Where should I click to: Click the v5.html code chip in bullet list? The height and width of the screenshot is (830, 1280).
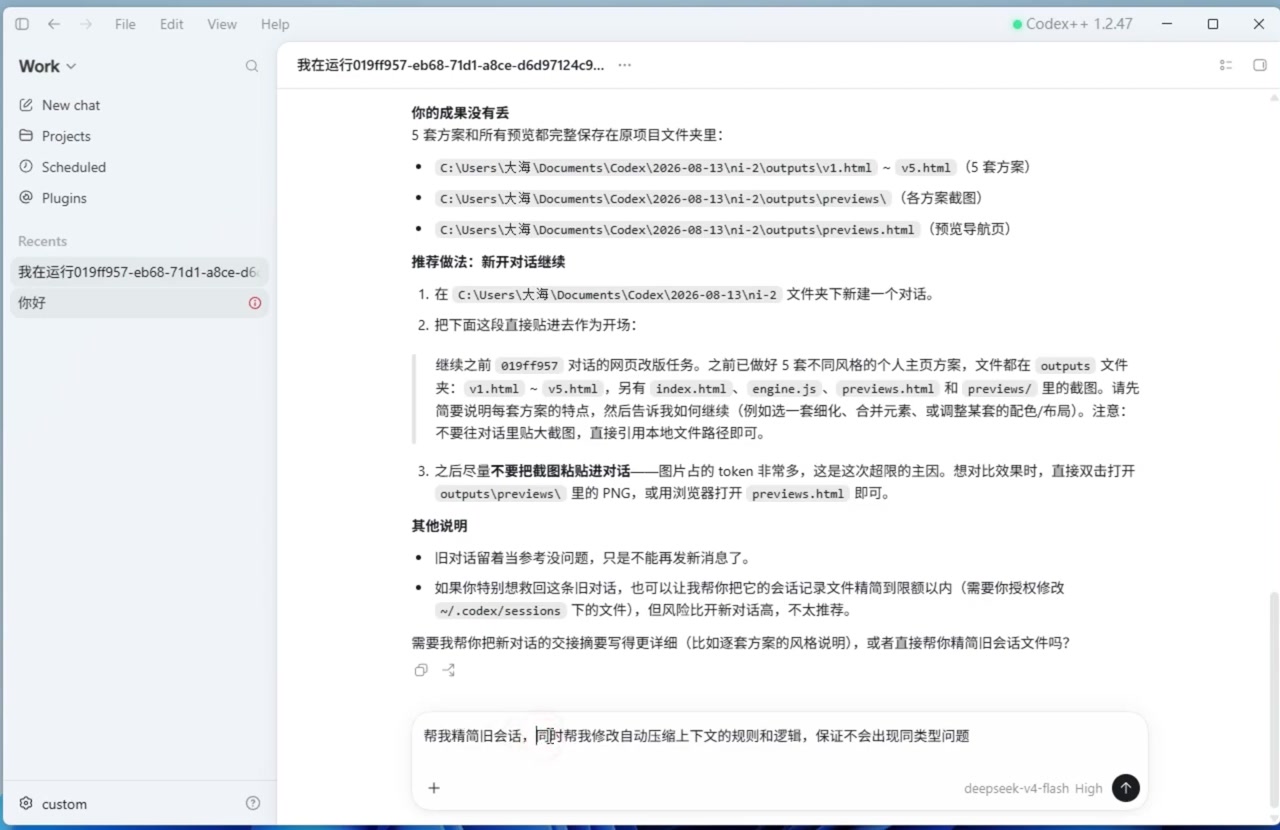tap(925, 168)
